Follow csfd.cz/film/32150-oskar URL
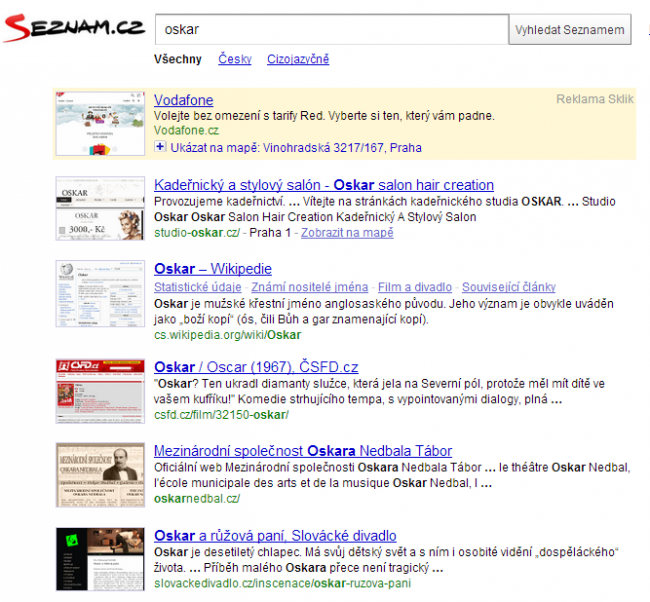The height and width of the screenshot is (602, 650). pyautogui.click(x=221, y=415)
